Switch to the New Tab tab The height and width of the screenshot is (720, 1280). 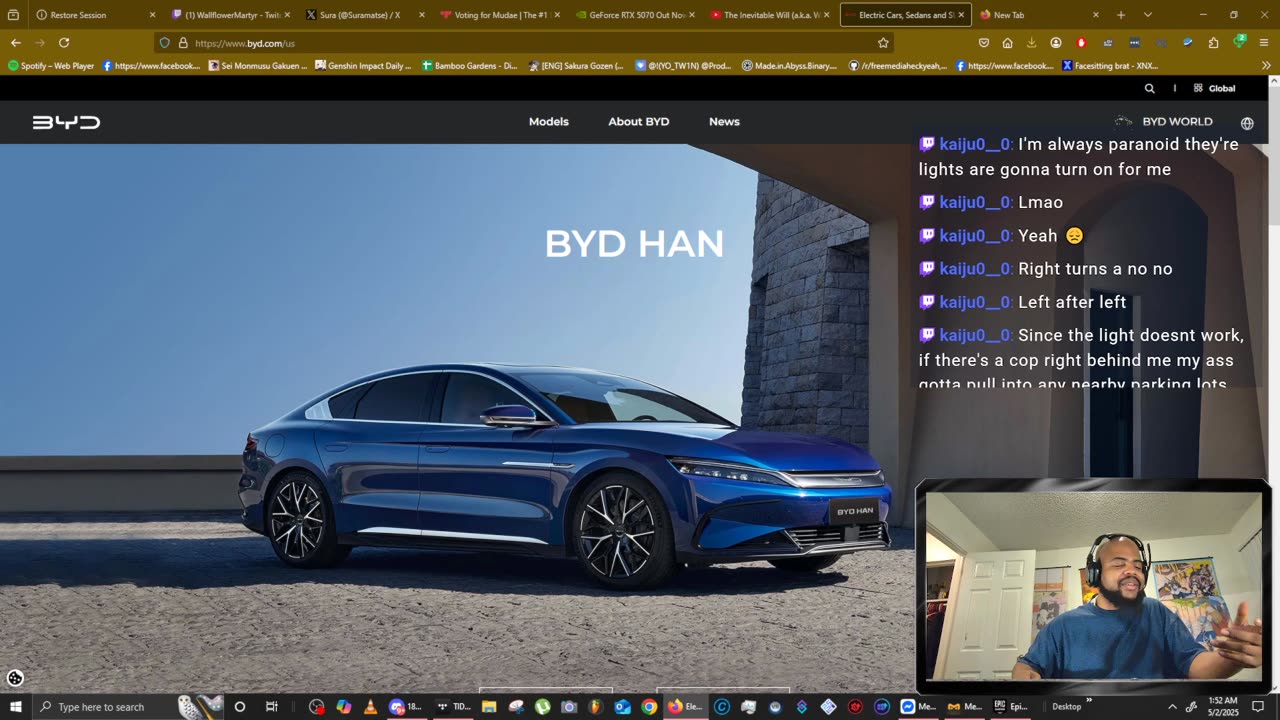coord(1039,15)
